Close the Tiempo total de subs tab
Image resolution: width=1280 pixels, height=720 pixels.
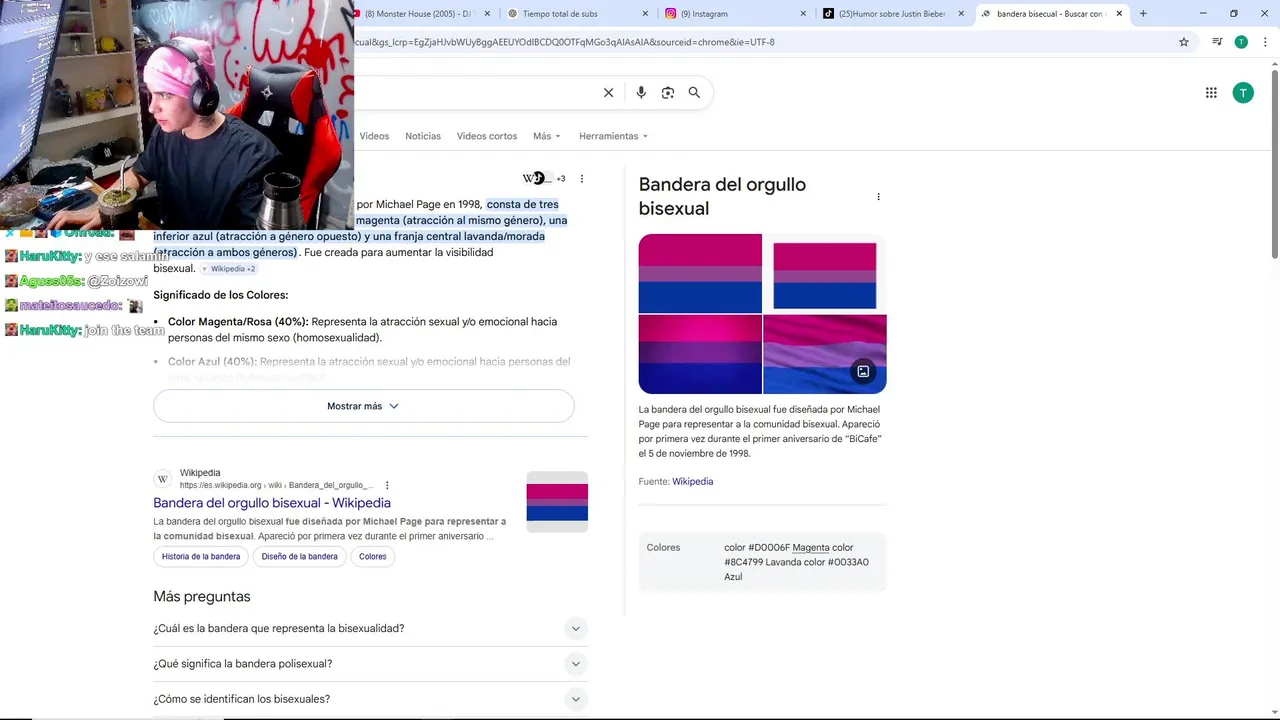645,14
